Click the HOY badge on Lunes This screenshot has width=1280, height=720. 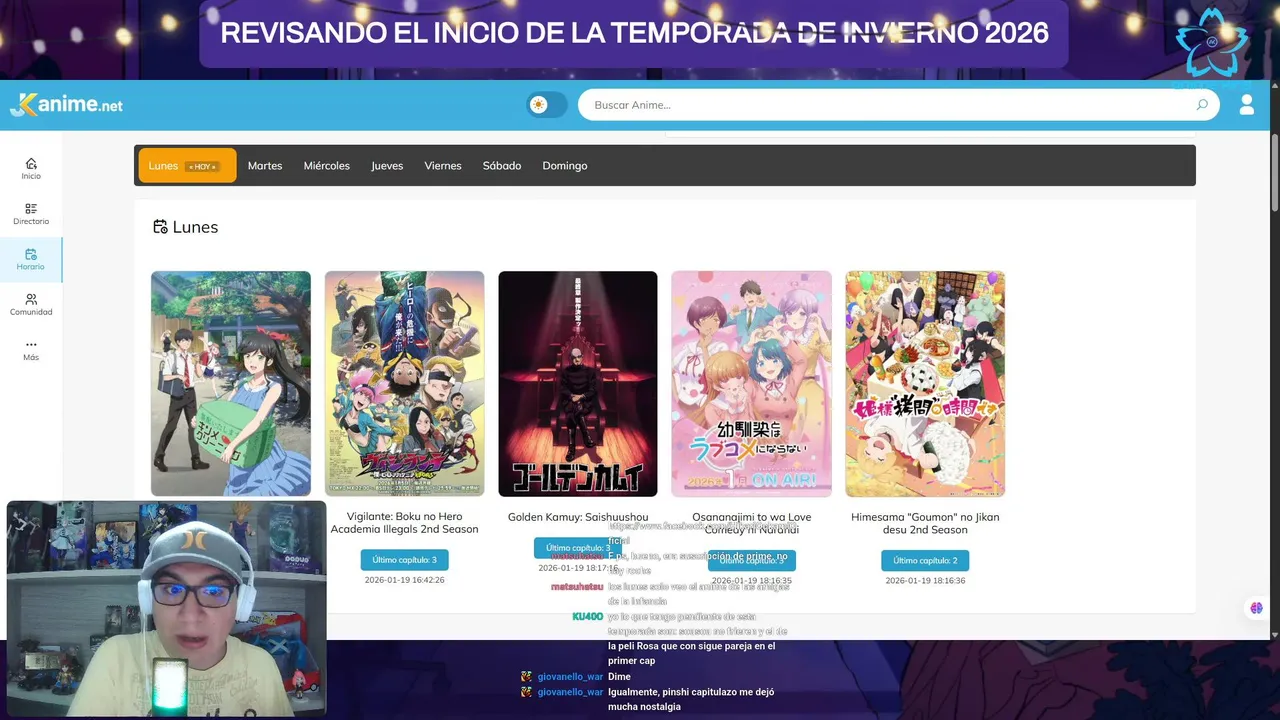tap(203, 167)
